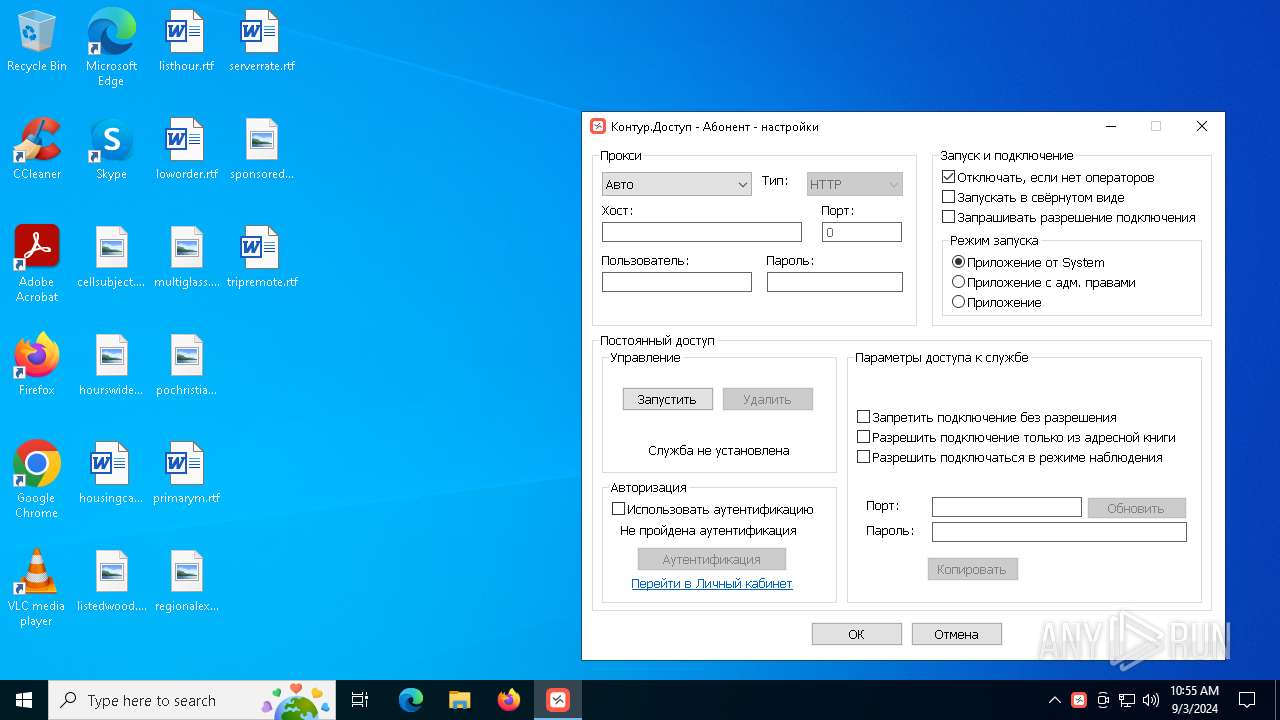Screen dimensions: 1280x720
Task: Select primarym.rtf file on desktop
Action: coord(186,474)
